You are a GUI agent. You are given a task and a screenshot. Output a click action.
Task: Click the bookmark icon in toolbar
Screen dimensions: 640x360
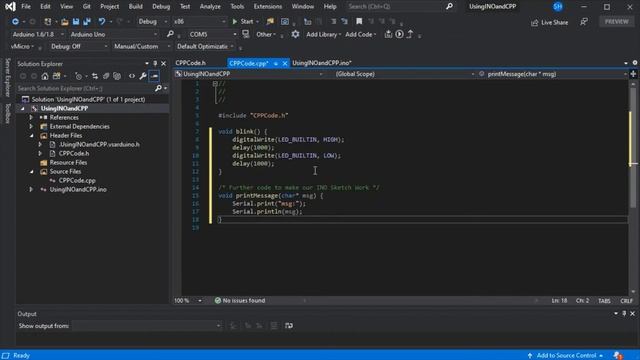(x=359, y=21)
